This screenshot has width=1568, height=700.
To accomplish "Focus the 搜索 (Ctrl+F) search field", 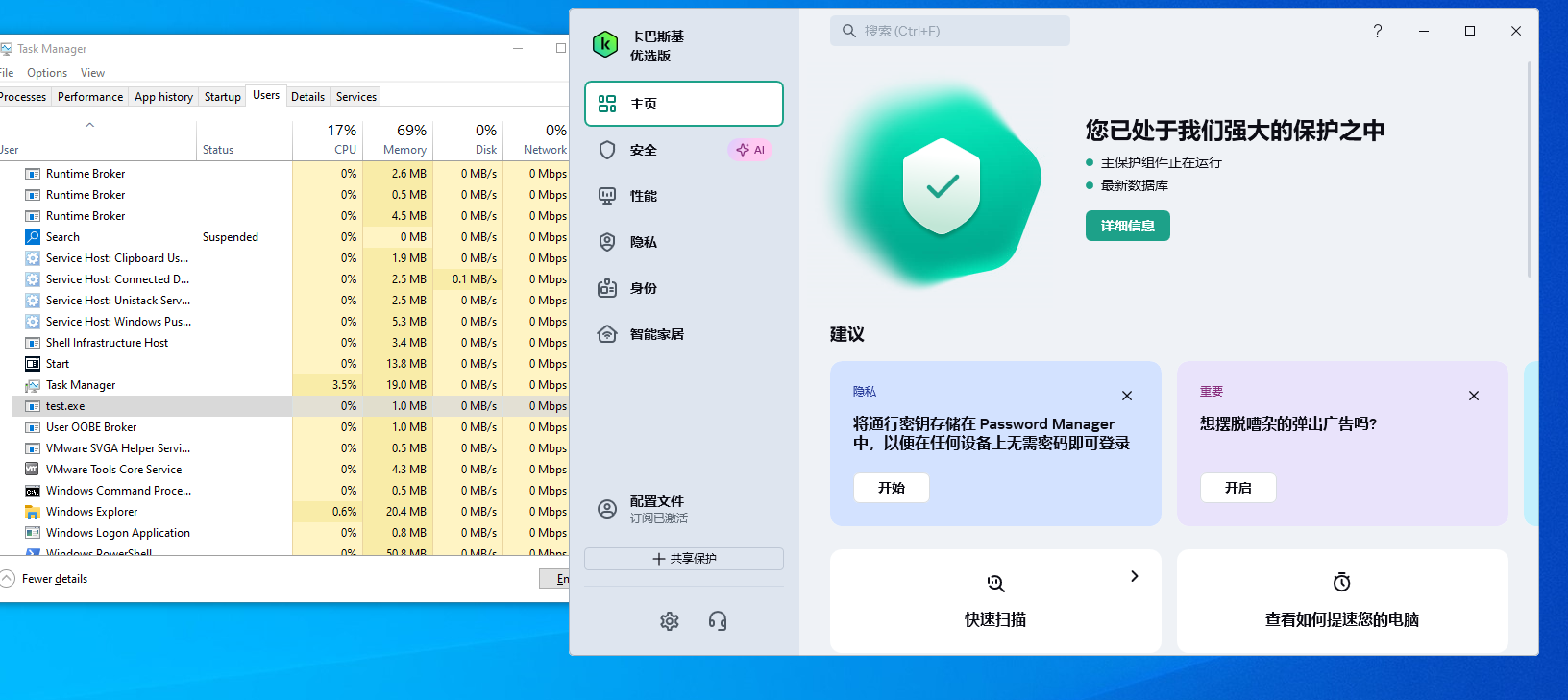I will 950,31.
